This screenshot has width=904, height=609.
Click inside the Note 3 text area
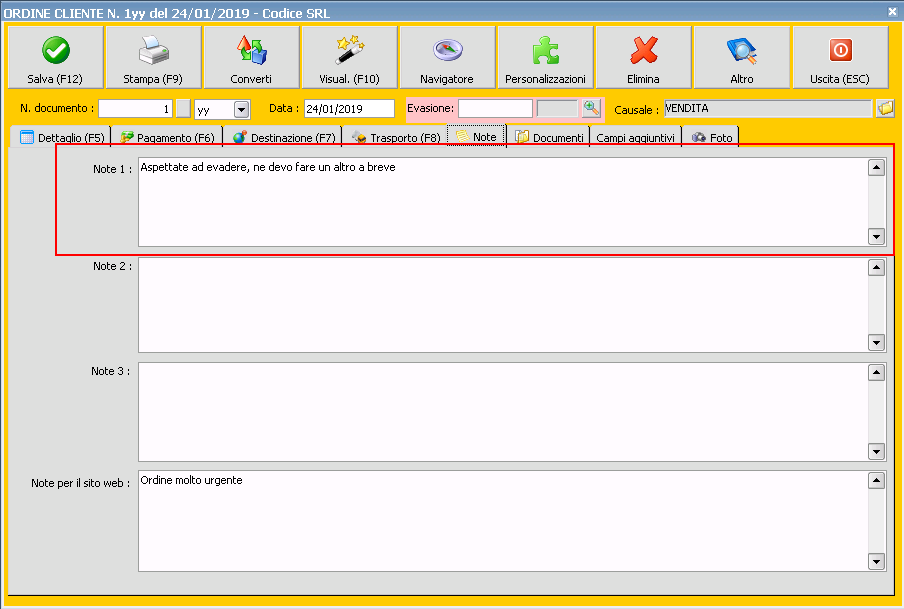pos(503,412)
